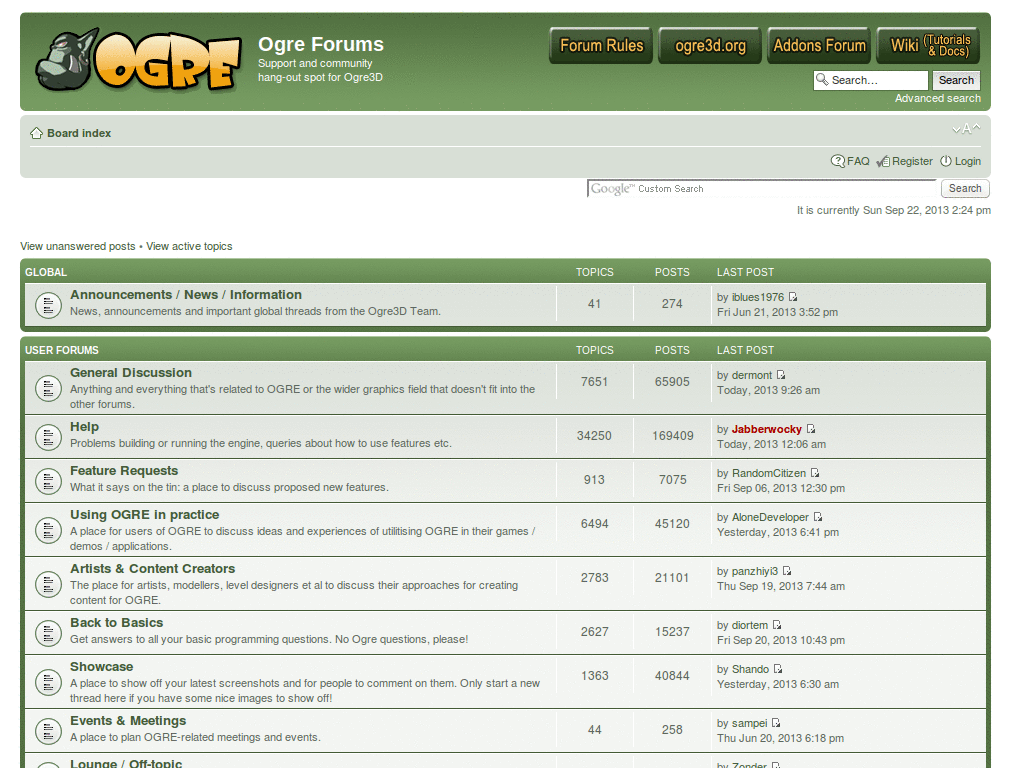Viewport: 1024px width, 768px height.
Task: Open user profile iblues1976
Action: [758, 297]
